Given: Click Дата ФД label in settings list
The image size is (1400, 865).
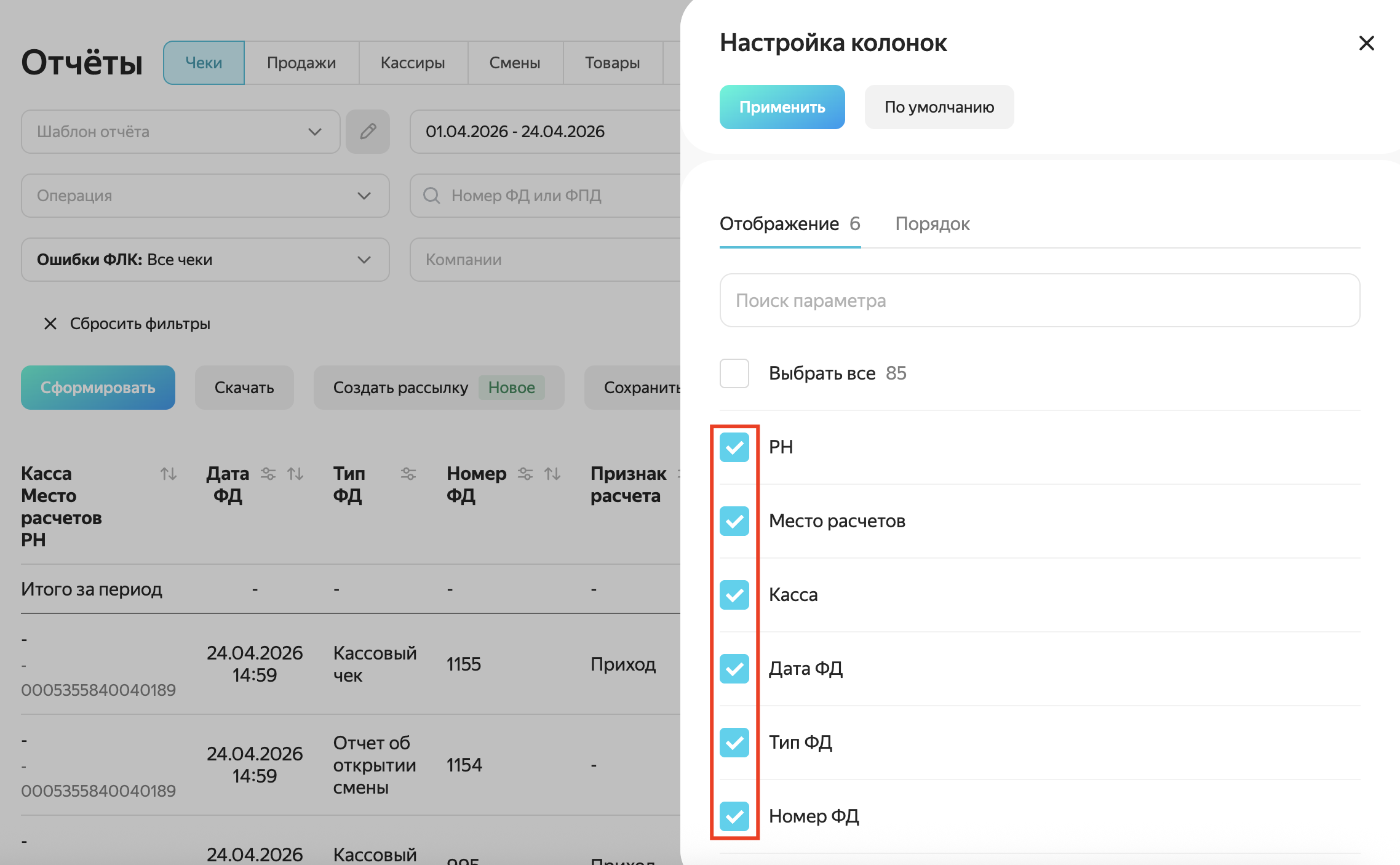Looking at the screenshot, I should [x=806, y=669].
